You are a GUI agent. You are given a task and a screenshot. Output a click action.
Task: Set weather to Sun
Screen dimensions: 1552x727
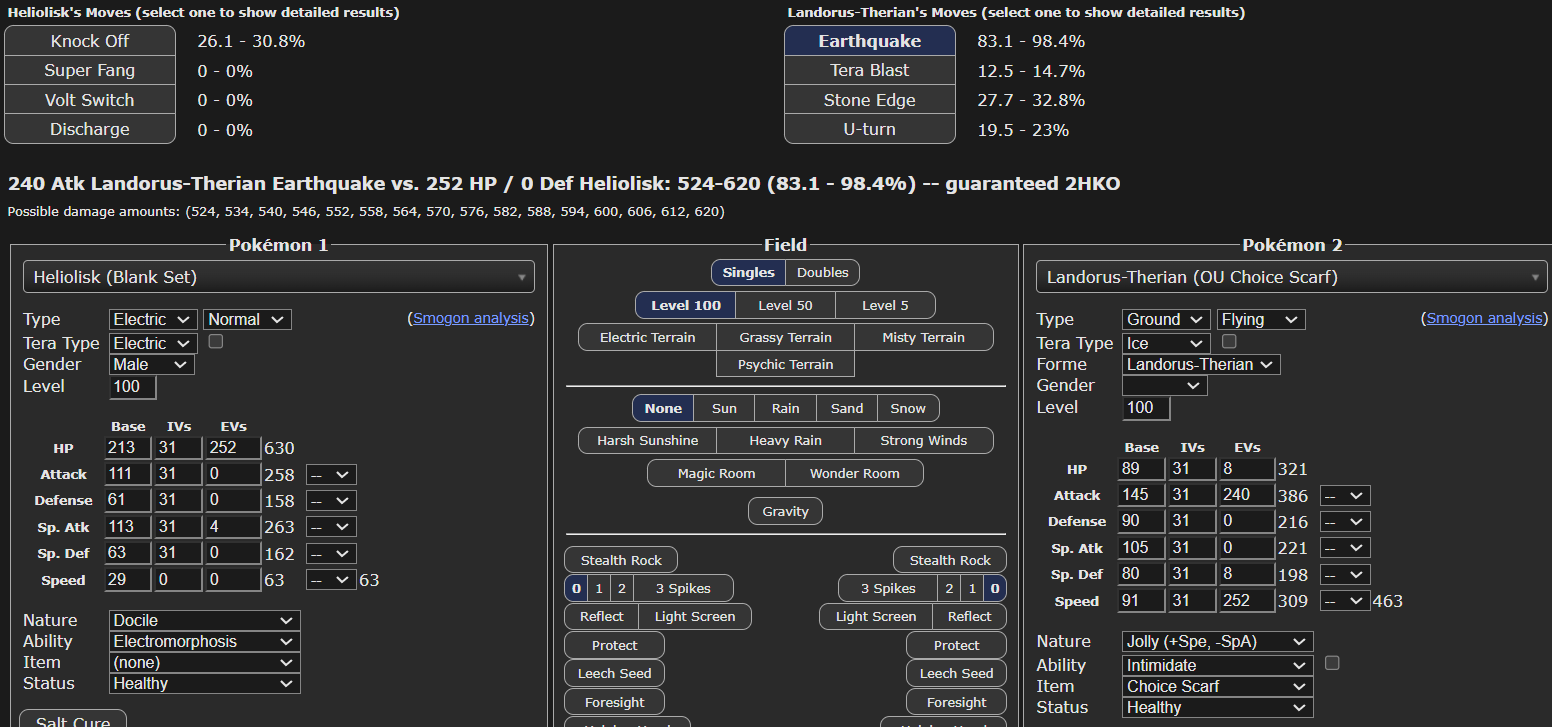tap(724, 408)
